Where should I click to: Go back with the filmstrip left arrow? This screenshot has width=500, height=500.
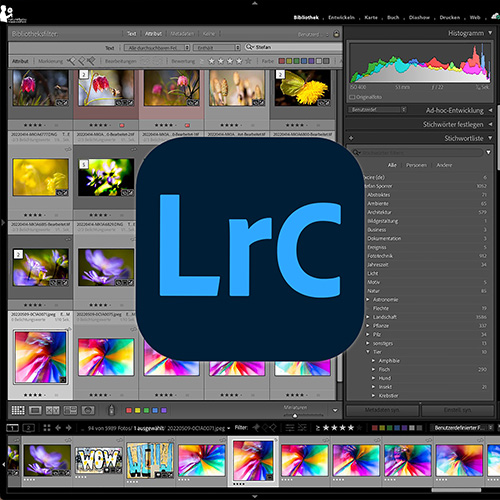pyautogui.click(x=58, y=428)
